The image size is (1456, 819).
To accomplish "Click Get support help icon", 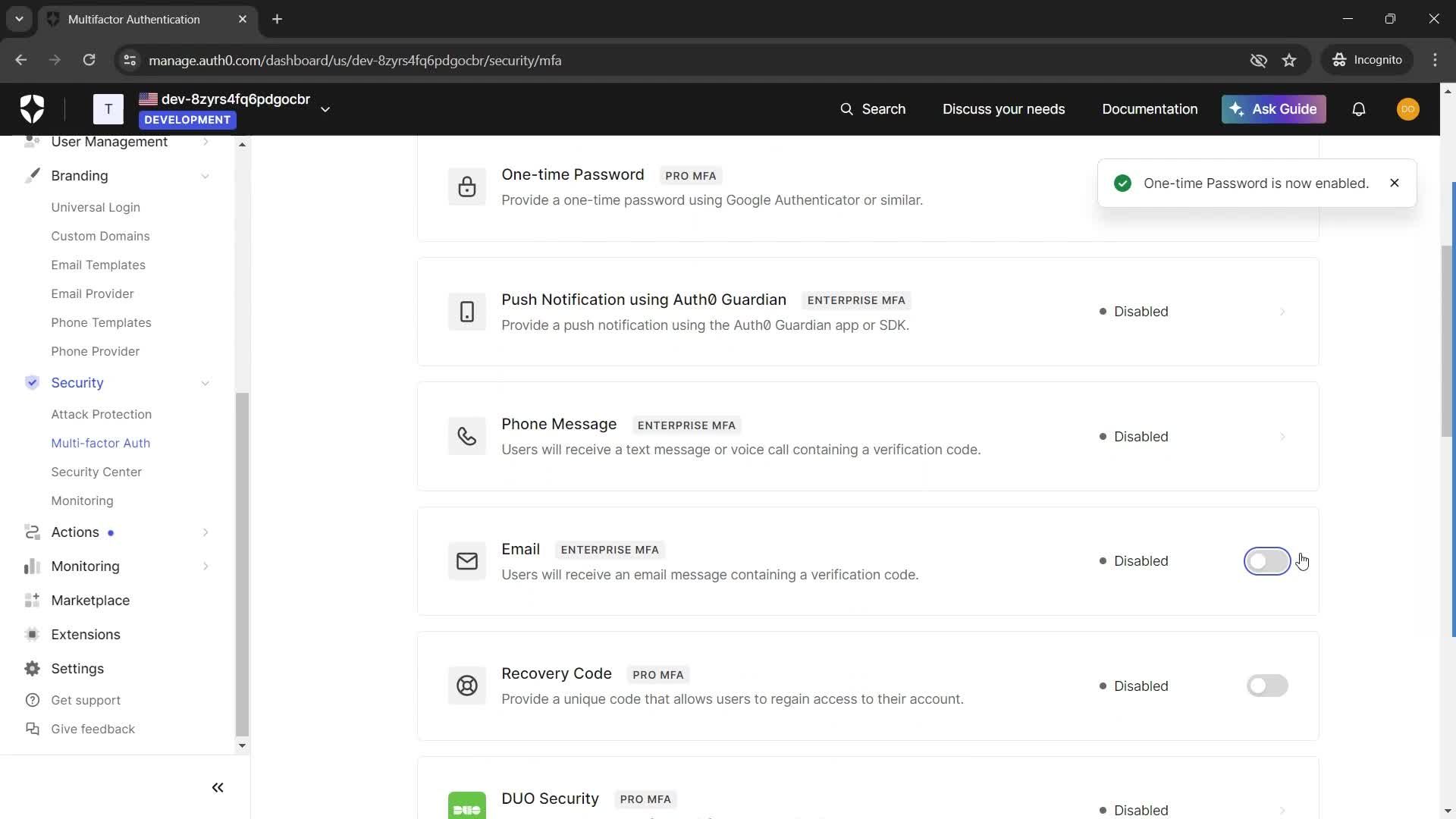I will point(32,700).
